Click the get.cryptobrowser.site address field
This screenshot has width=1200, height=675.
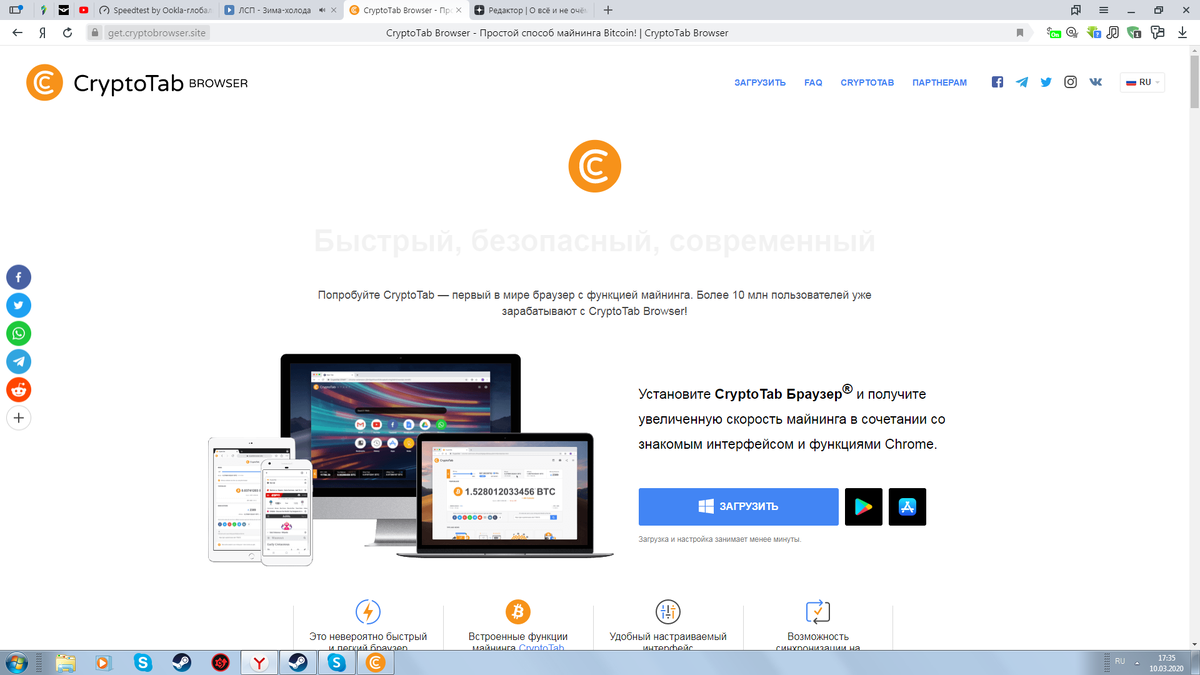point(158,32)
